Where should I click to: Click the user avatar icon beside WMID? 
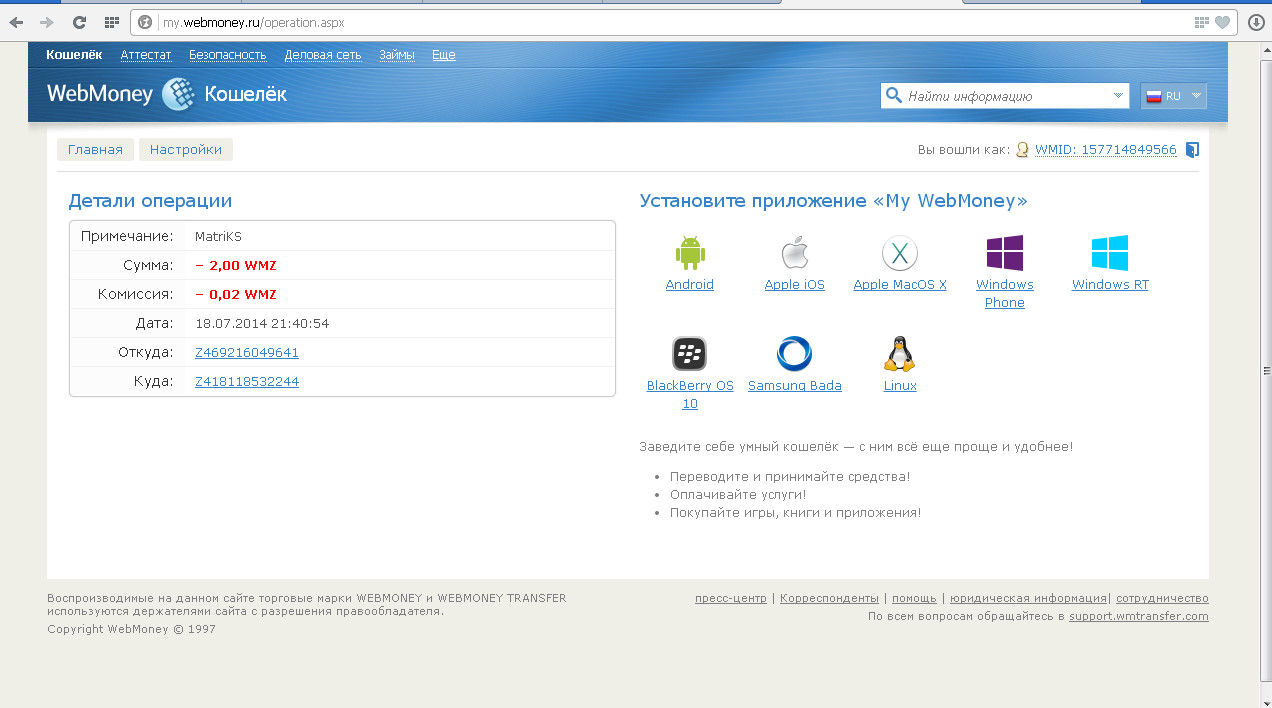pyautogui.click(x=1022, y=150)
